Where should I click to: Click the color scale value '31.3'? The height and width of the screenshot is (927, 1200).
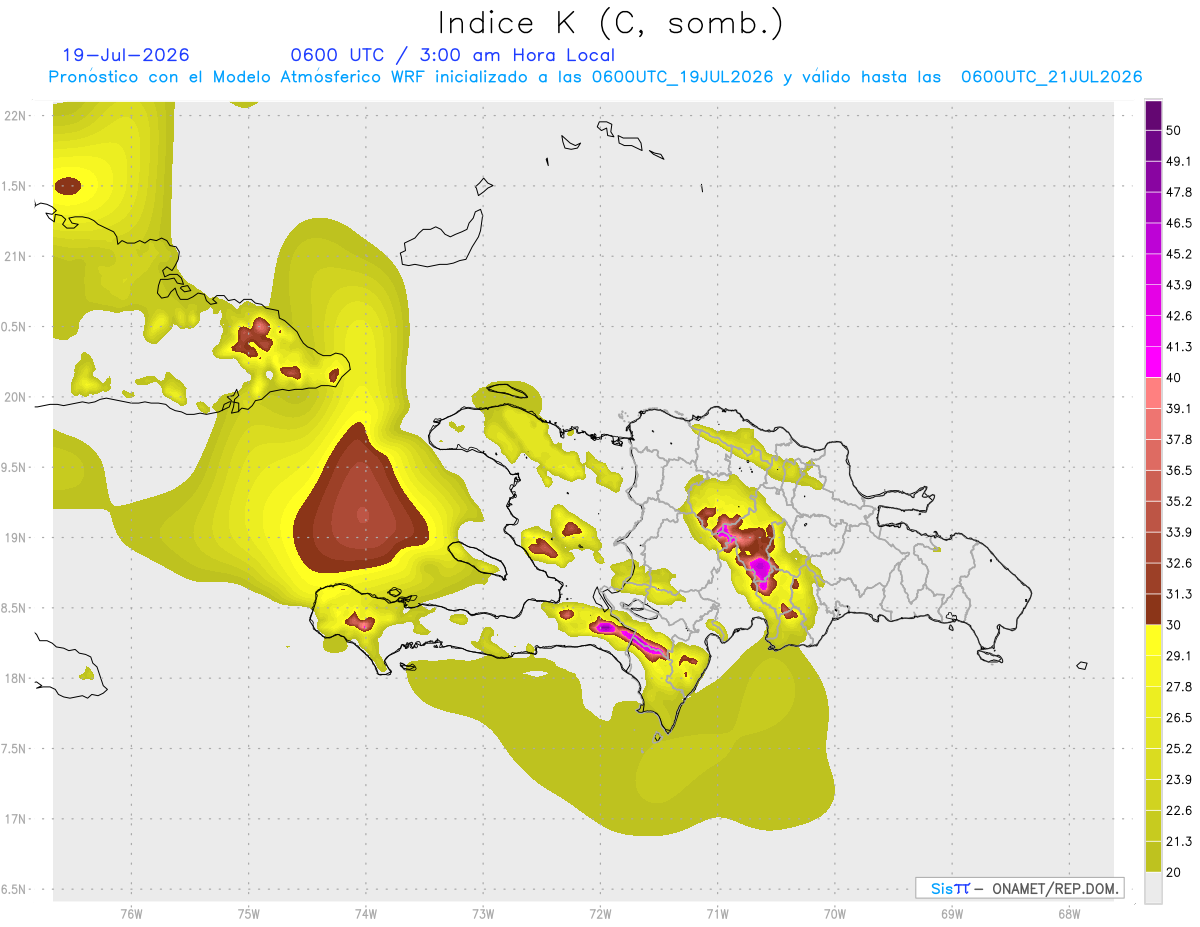point(1179,594)
